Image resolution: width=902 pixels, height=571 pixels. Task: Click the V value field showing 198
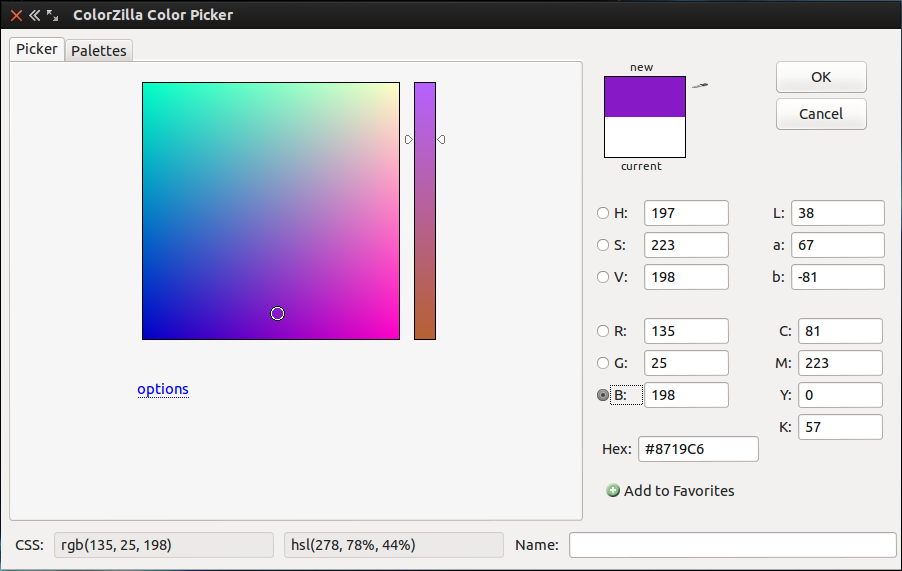pyautogui.click(x=686, y=277)
